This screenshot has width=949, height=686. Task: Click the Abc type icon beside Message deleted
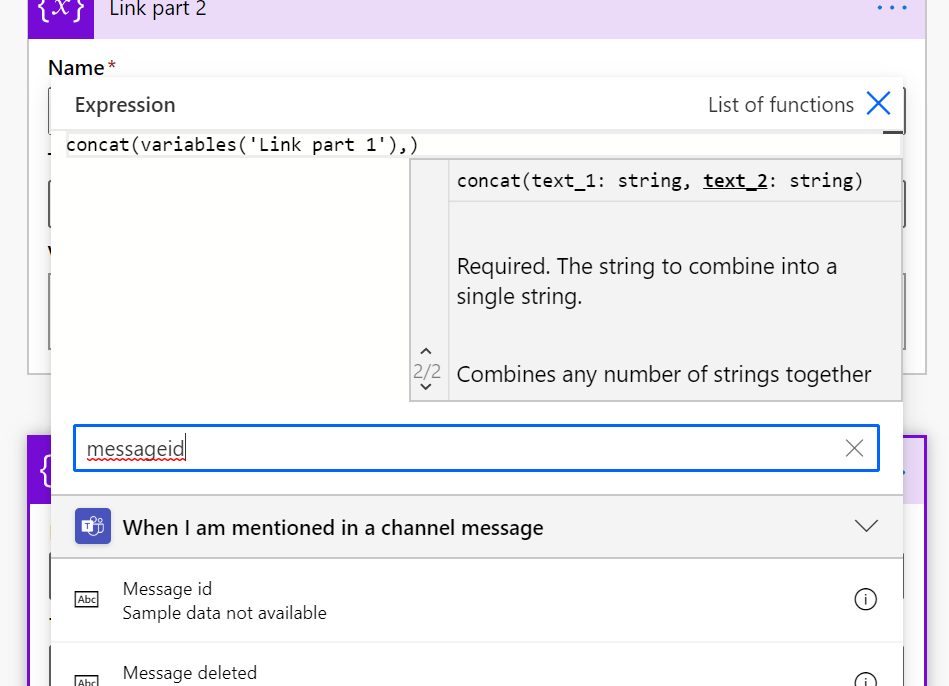click(x=87, y=680)
